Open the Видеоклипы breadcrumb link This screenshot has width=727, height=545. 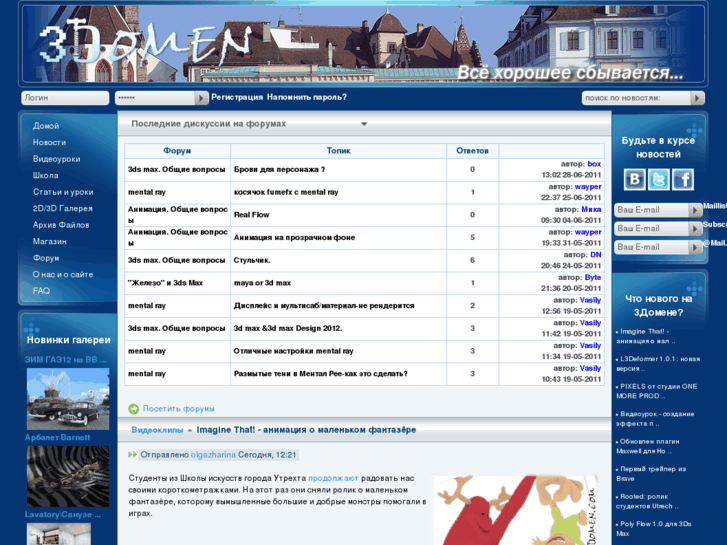157,430
